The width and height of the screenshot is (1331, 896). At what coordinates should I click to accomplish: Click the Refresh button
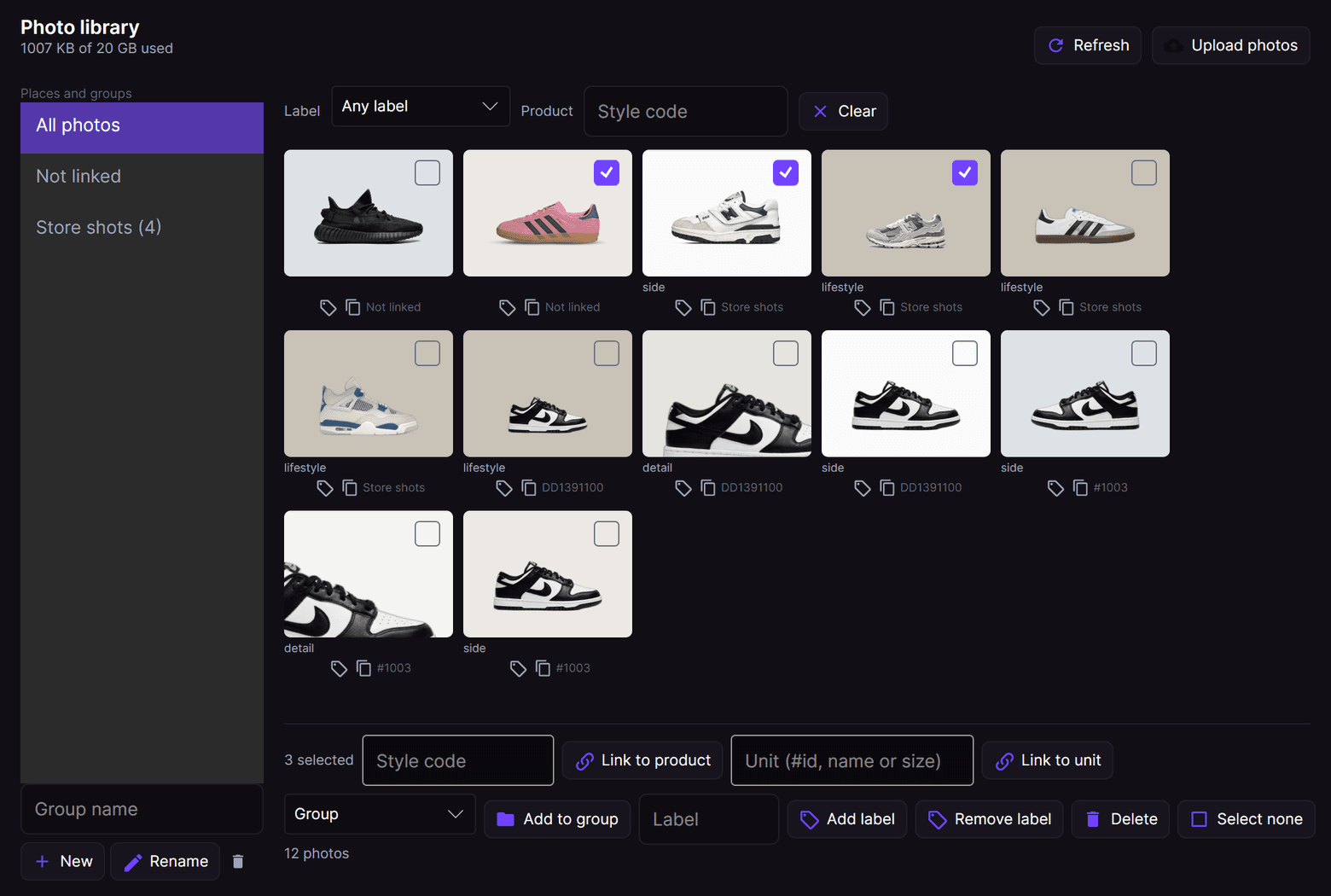click(1088, 45)
